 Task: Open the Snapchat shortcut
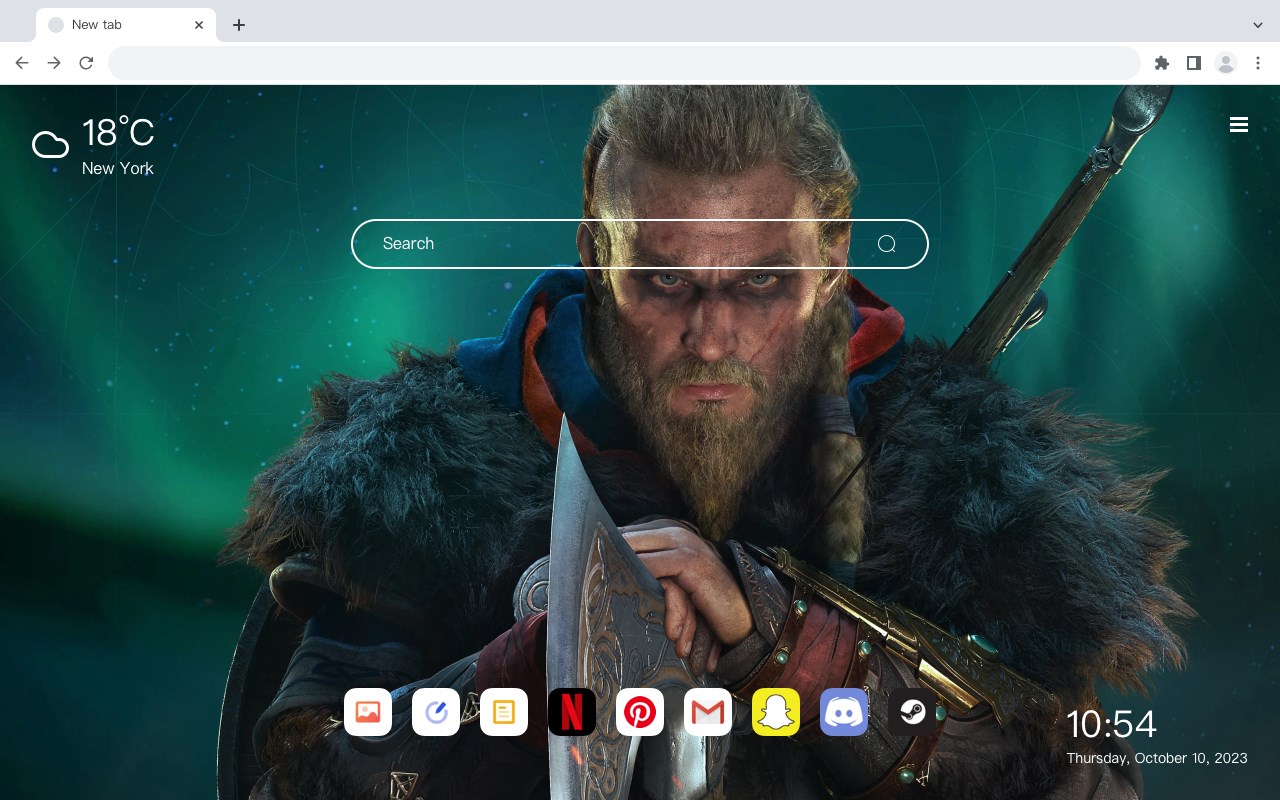776,712
